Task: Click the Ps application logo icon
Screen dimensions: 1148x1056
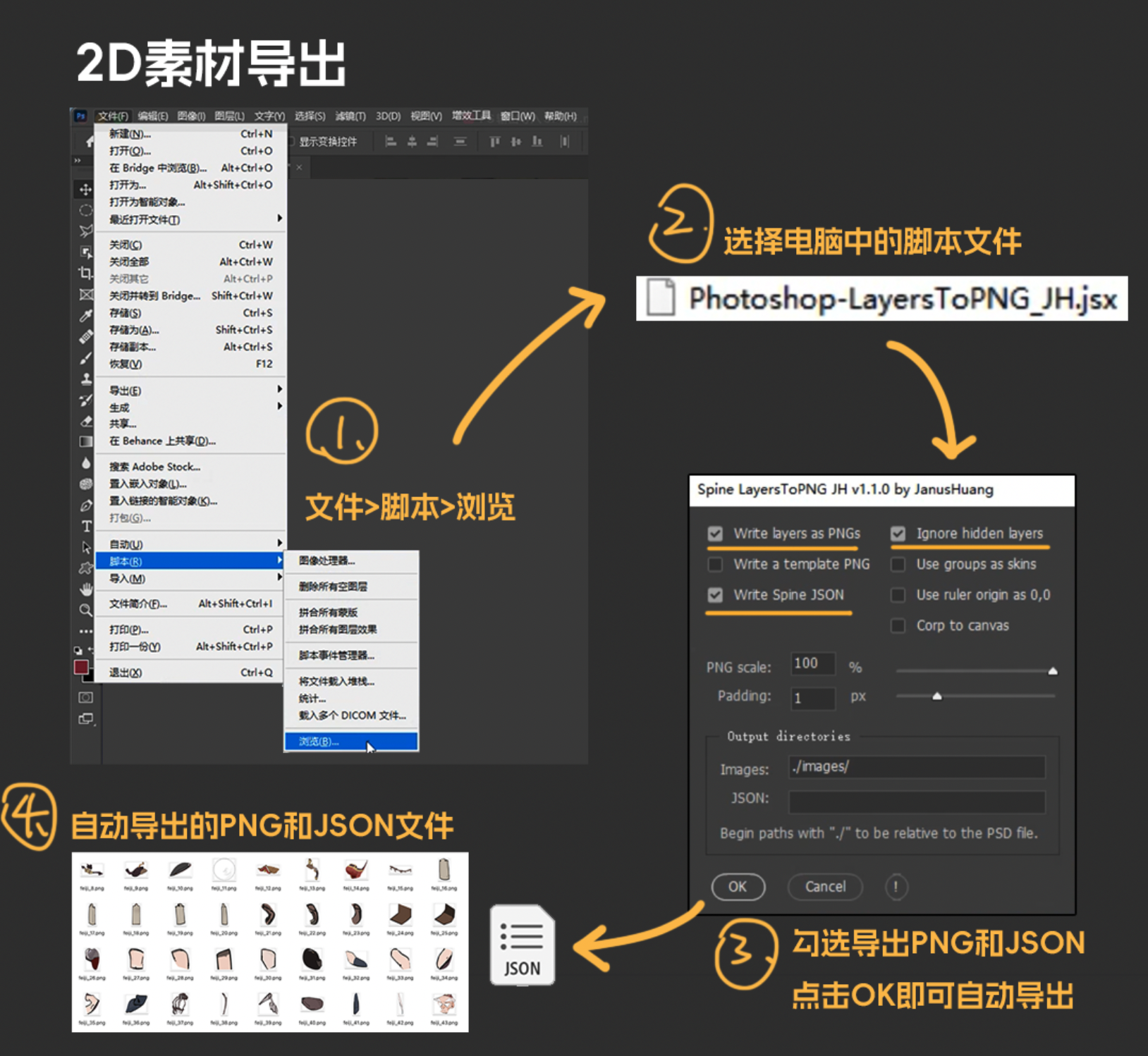Action: coord(80,116)
